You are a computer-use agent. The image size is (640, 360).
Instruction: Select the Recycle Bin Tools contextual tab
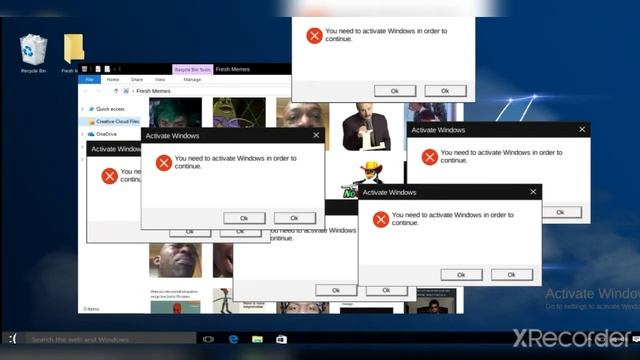tap(192, 69)
